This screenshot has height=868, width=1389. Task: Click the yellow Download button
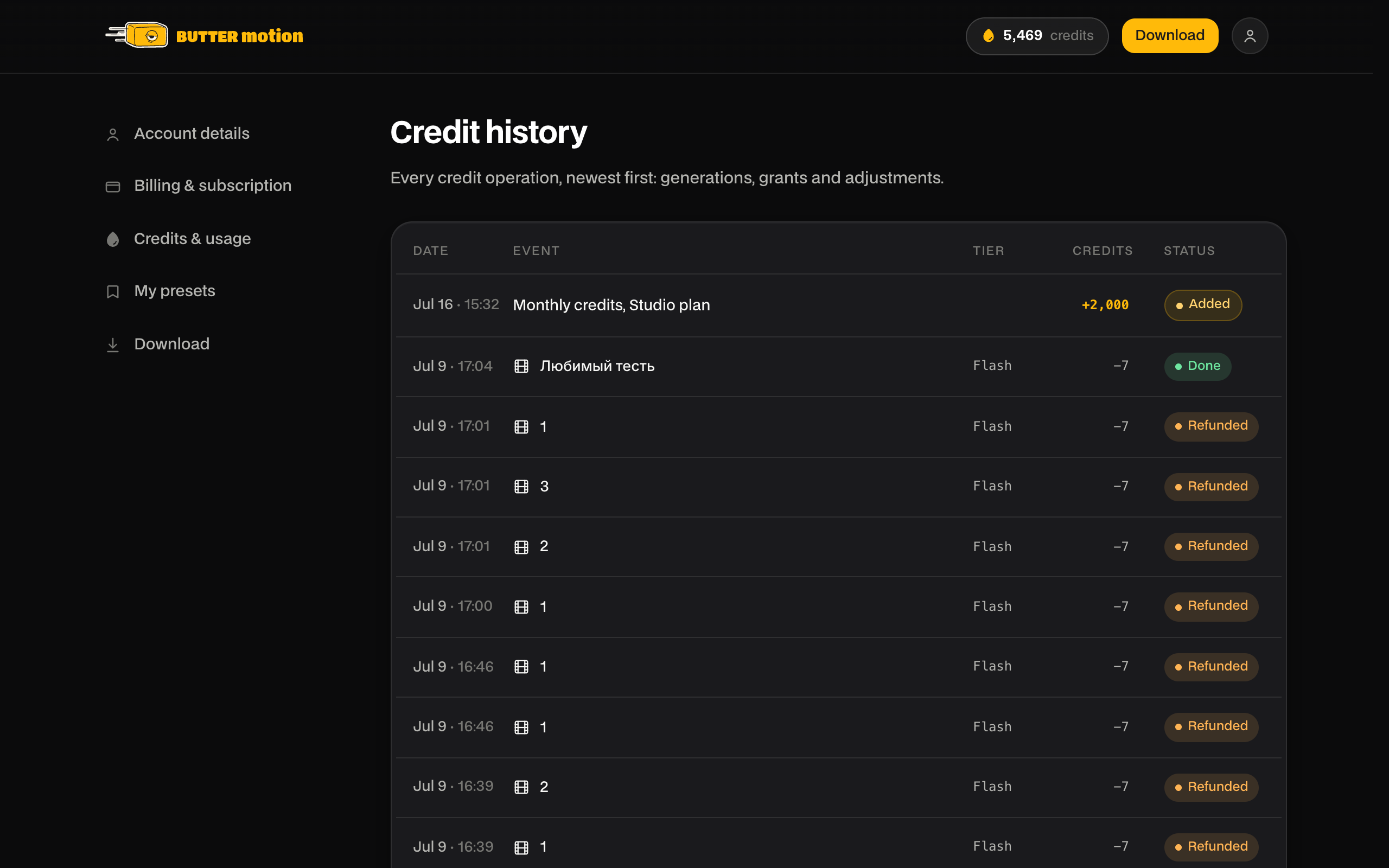[x=1170, y=36]
